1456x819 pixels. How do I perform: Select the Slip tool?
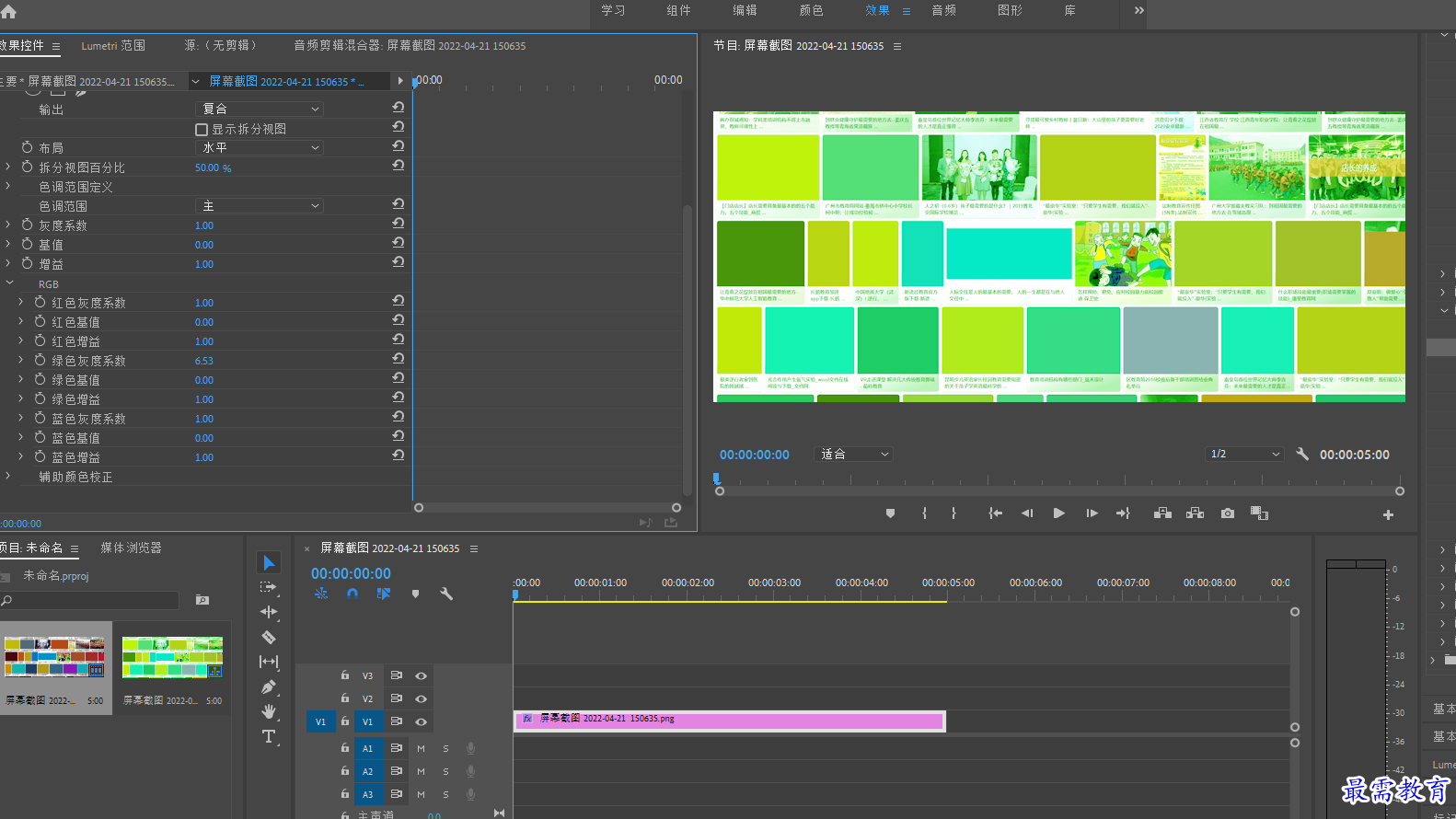[x=269, y=662]
